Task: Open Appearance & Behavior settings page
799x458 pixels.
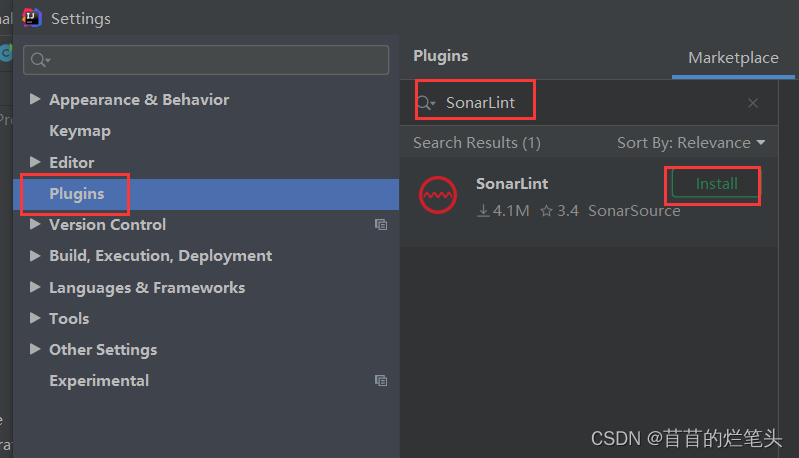Action: (x=139, y=100)
